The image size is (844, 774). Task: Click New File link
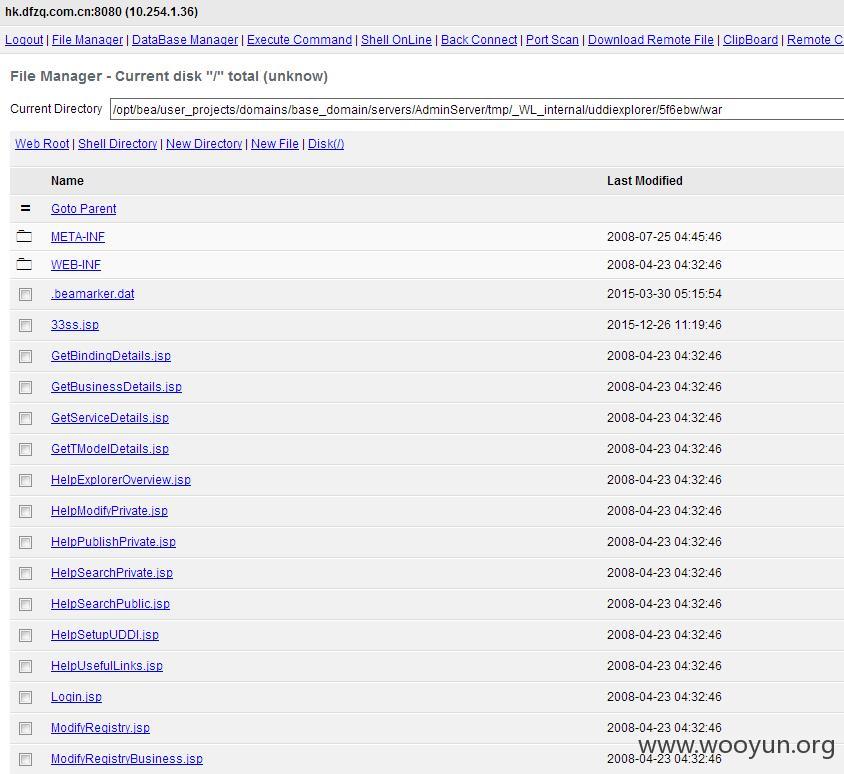(x=275, y=144)
